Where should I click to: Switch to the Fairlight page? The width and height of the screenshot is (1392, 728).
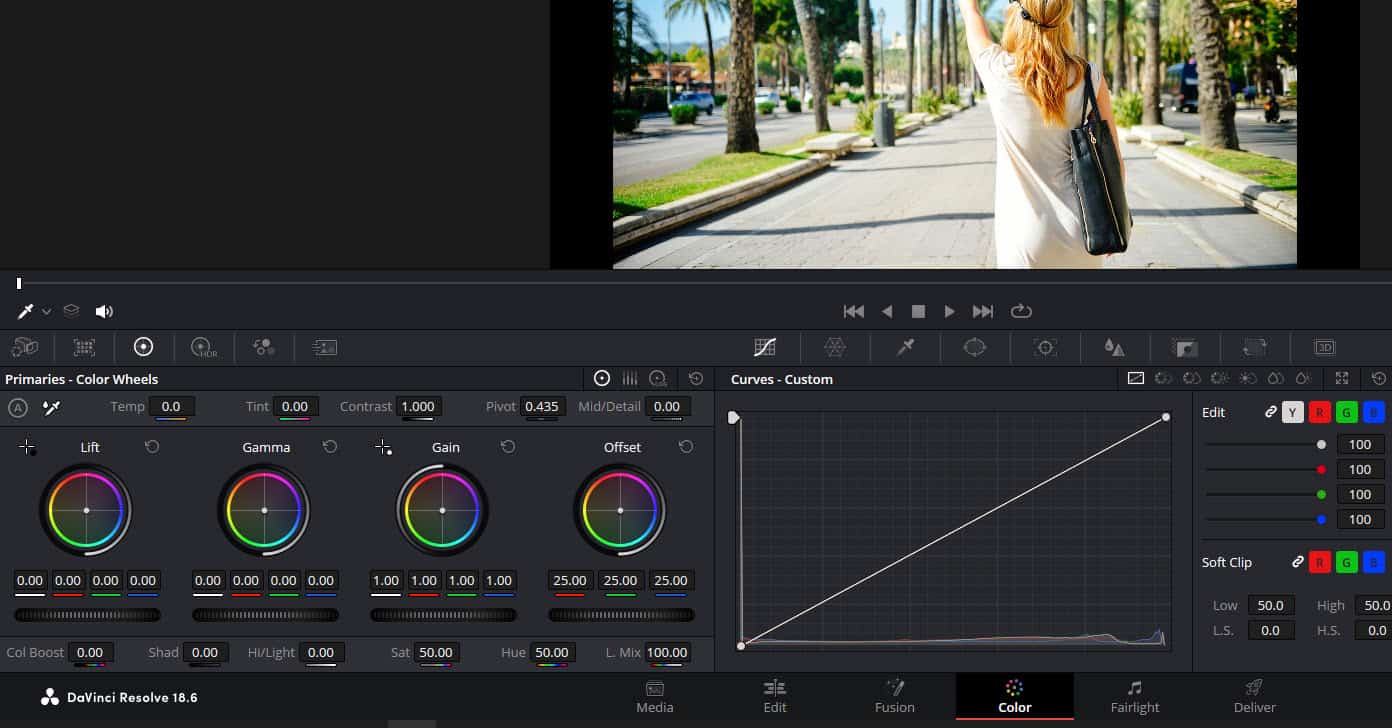click(x=1134, y=697)
